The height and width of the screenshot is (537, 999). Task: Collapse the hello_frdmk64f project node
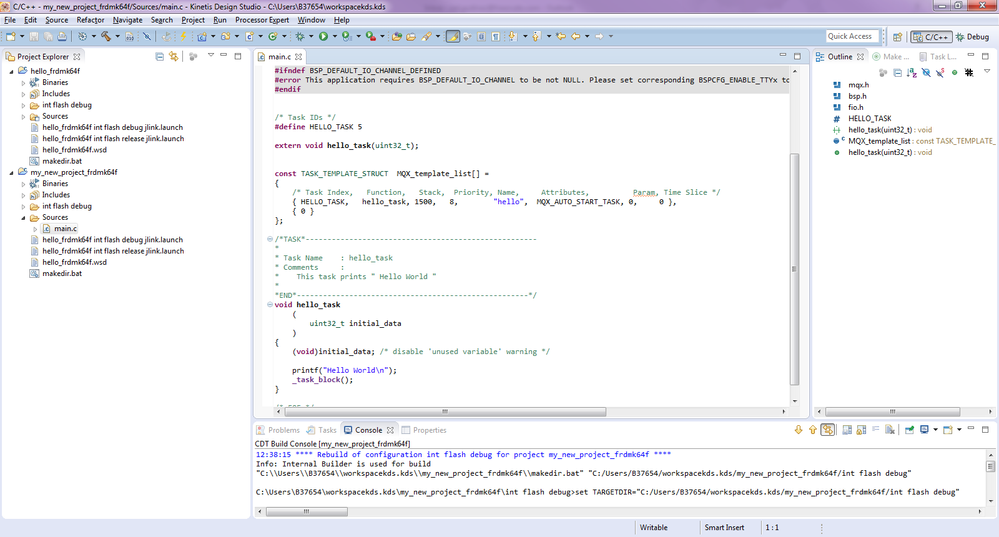pos(11,71)
